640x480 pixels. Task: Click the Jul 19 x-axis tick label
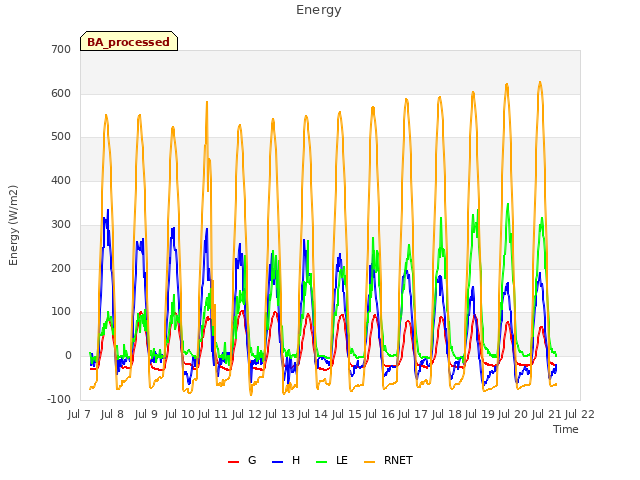coord(480,414)
